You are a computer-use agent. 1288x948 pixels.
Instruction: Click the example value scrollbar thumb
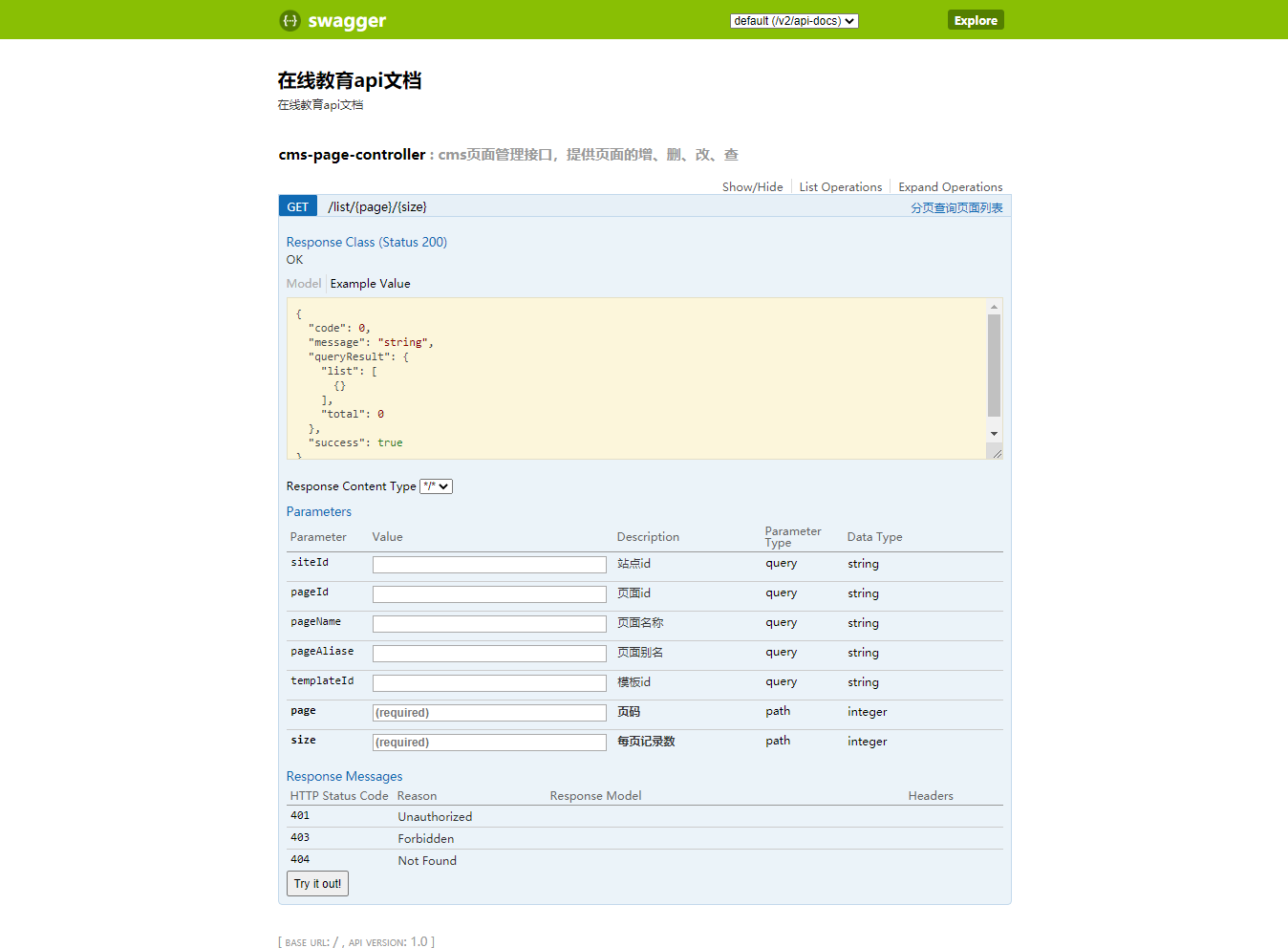point(994,365)
